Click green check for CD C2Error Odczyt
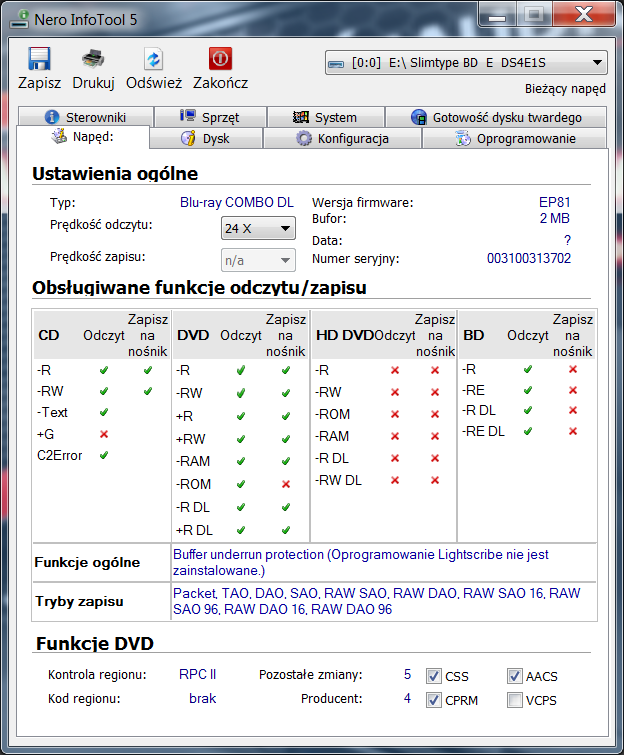The image size is (624, 755). [104, 455]
